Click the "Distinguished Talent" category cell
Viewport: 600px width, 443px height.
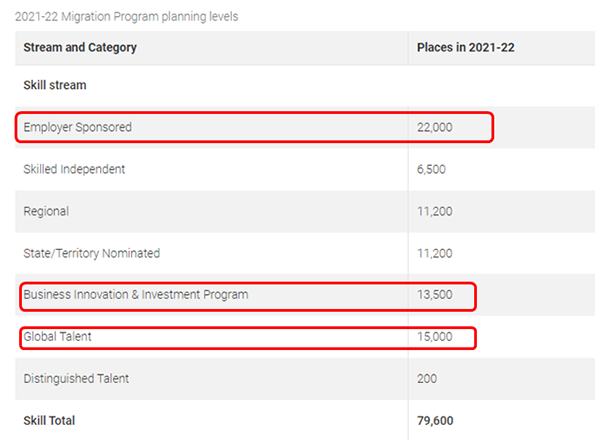coord(77,379)
